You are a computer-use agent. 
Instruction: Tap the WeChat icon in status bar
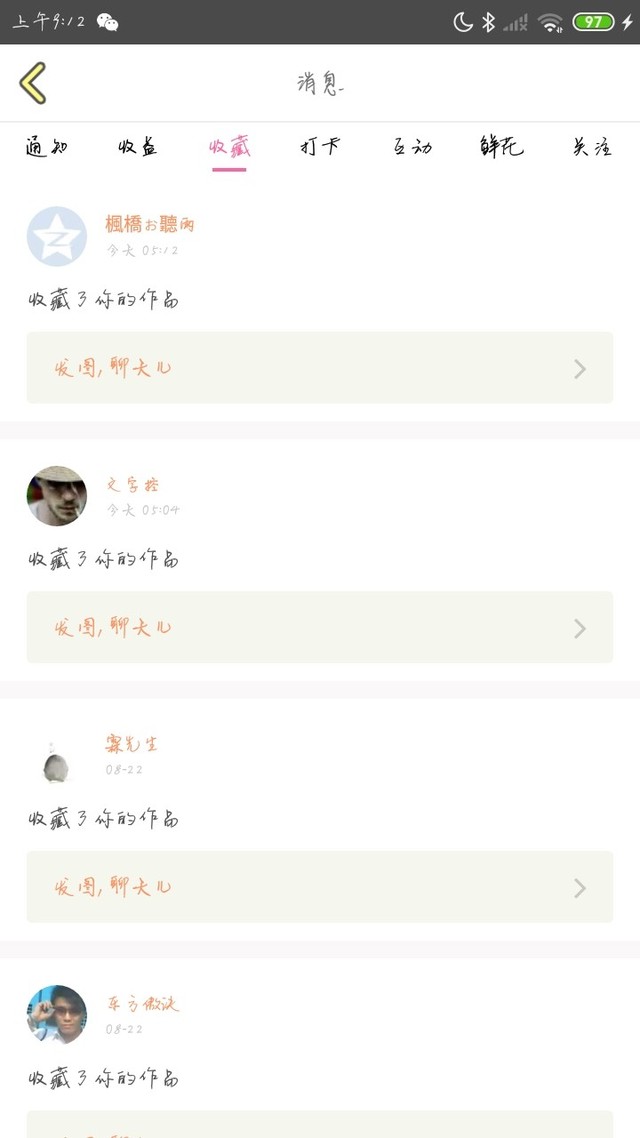(x=107, y=22)
